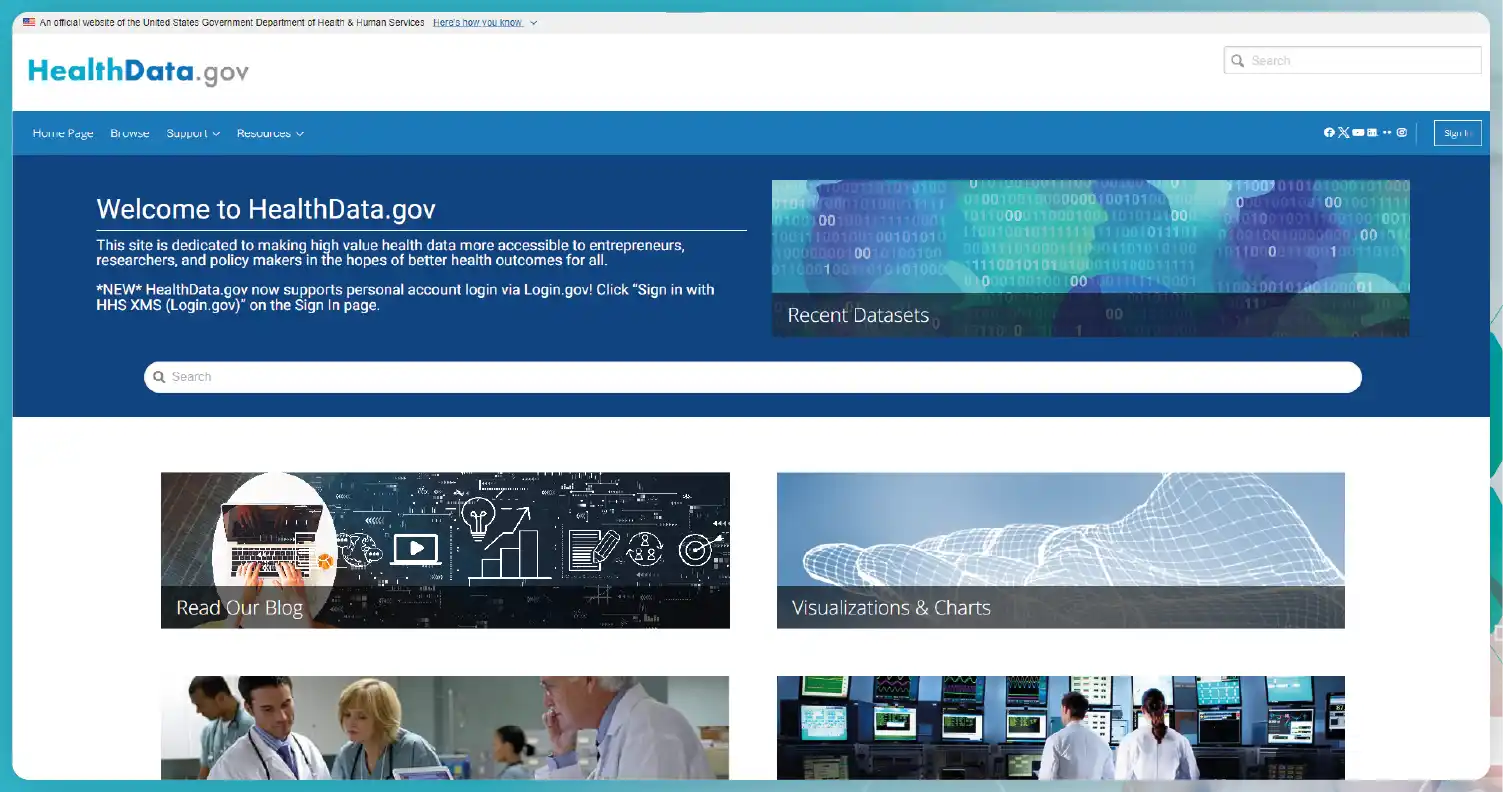This screenshot has width=1503, height=792.
Task: Go to Home Page nav item
Action: click(x=63, y=133)
